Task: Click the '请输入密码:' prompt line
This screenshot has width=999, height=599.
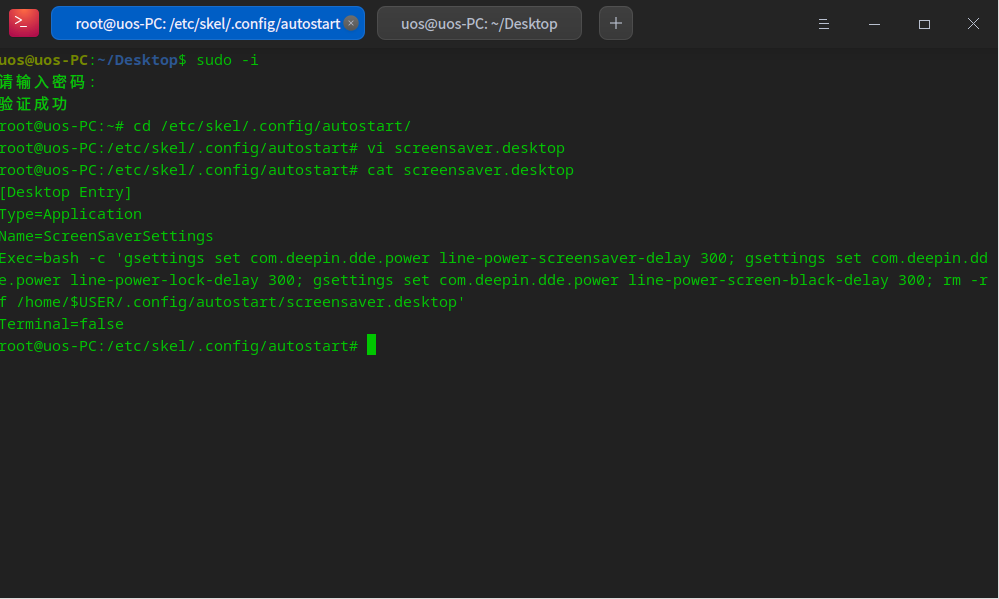Action: [x=47, y=82]
